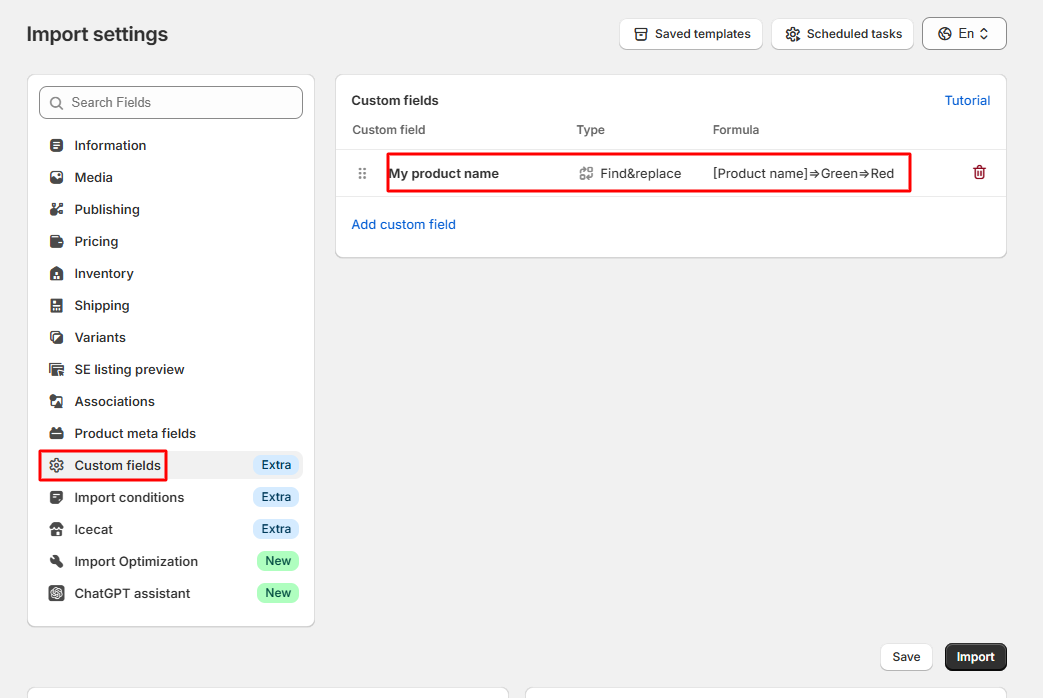Click the Shipping sidebar icon
The image size is (1043, 698).
pos(57,305)
